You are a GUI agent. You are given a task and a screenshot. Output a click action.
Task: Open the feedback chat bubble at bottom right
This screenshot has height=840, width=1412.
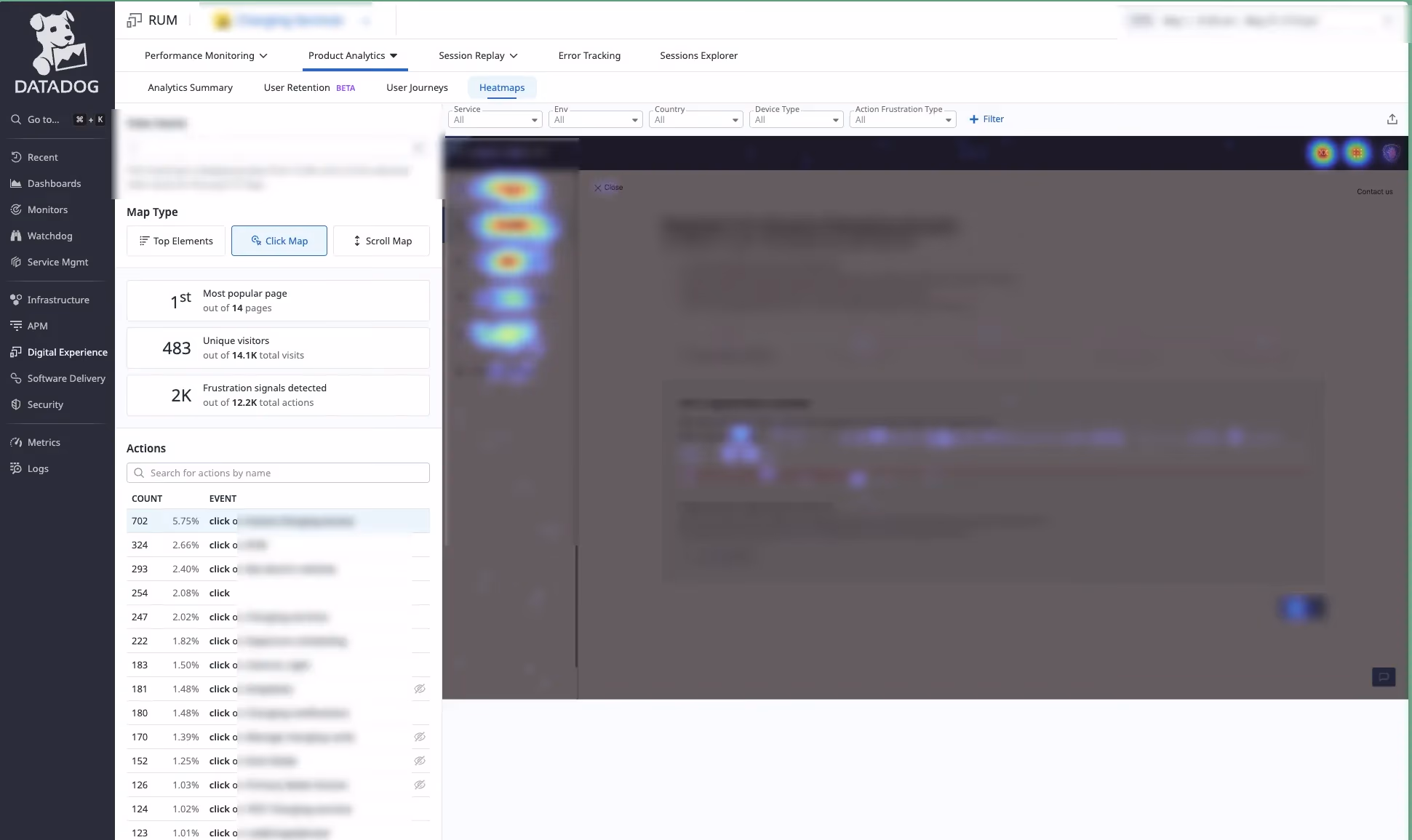1384,676
